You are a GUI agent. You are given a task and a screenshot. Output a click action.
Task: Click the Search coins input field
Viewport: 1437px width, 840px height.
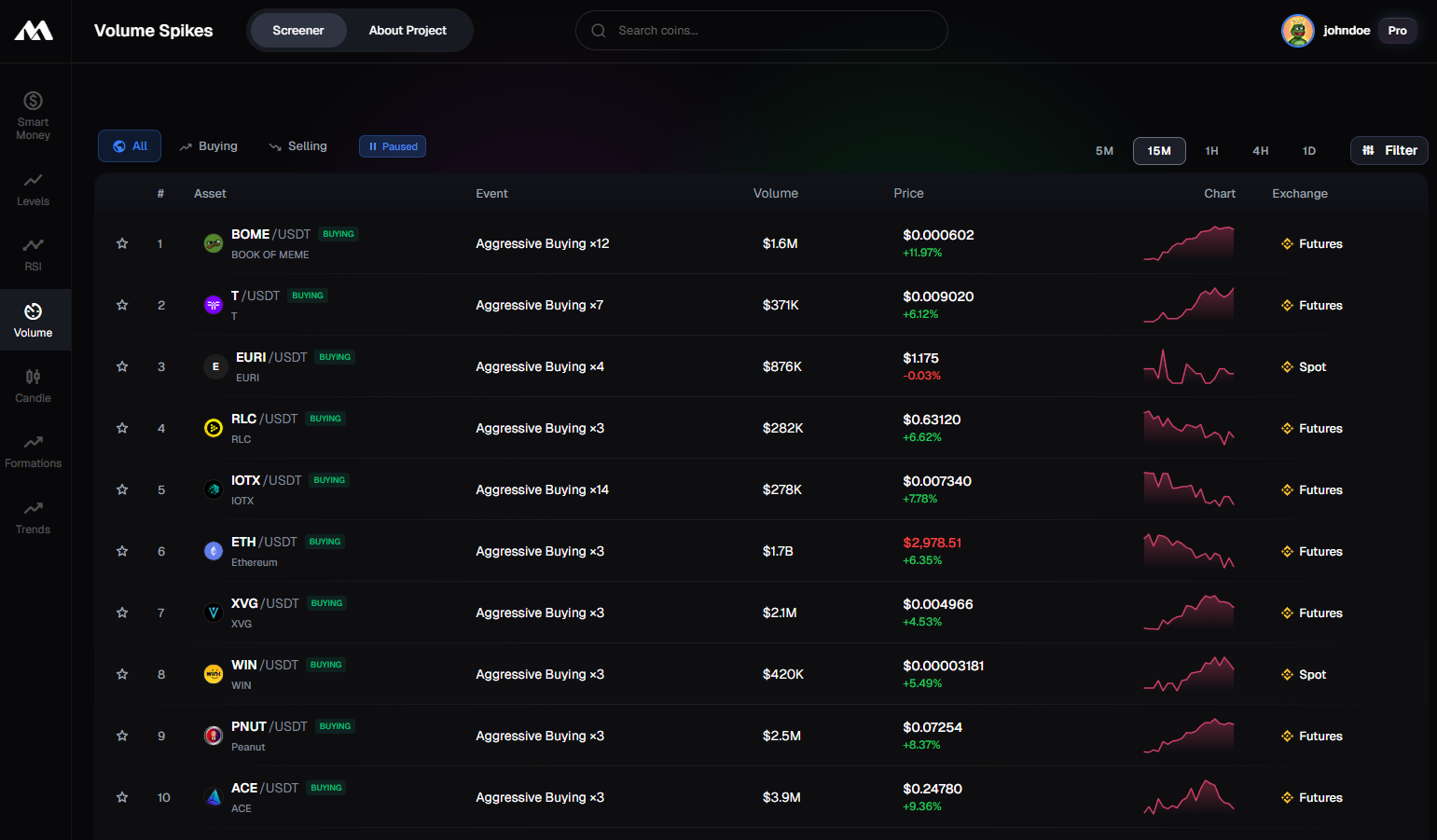point(762,31)
